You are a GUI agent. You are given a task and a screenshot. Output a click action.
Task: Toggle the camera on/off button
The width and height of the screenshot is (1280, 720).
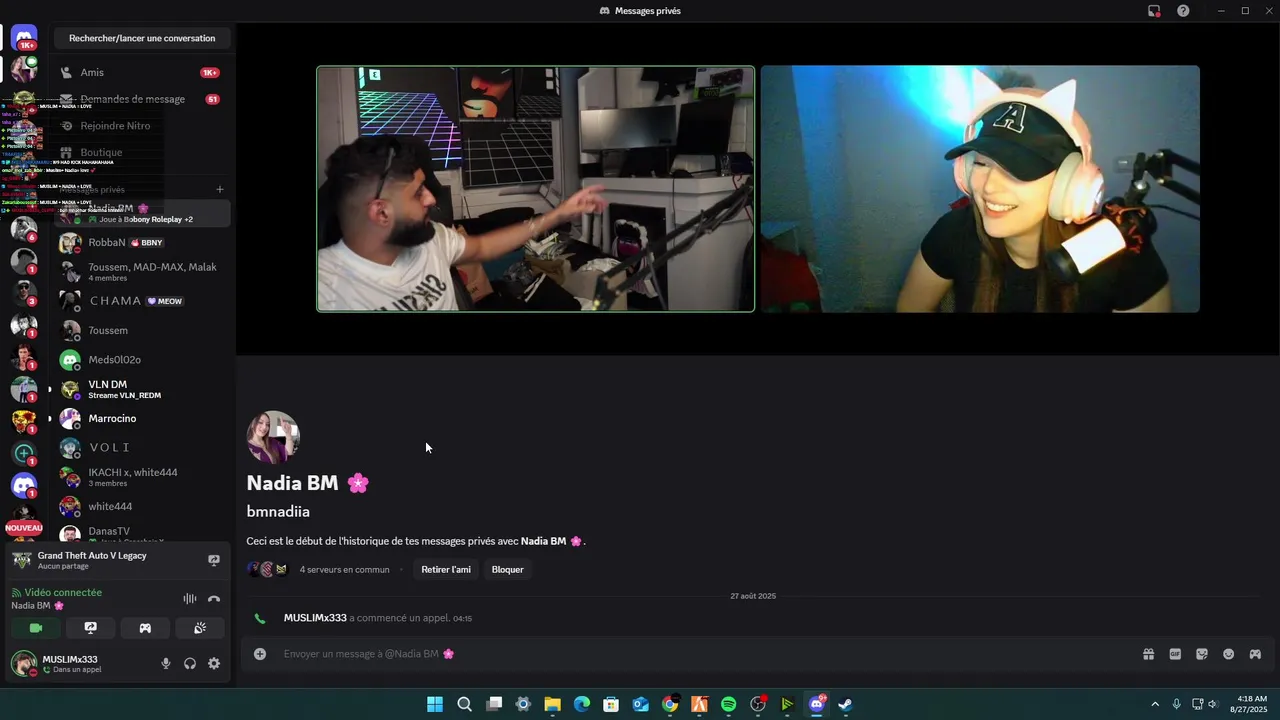pos(36,628)
